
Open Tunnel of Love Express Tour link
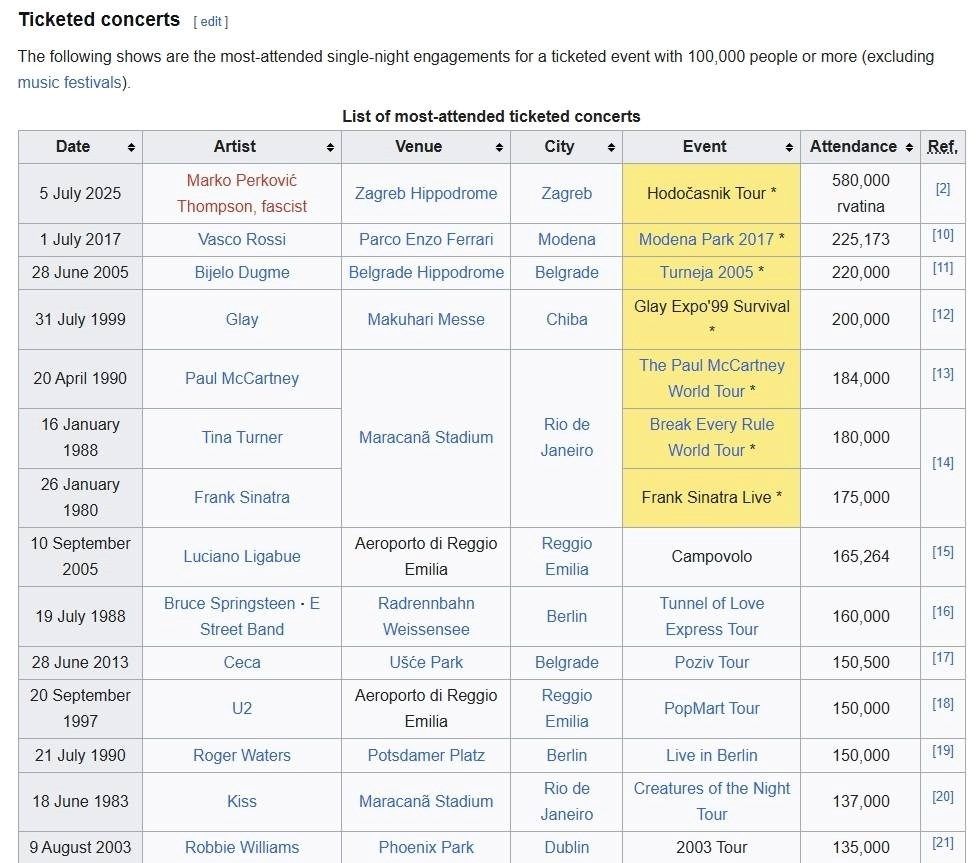coord(711,616)
